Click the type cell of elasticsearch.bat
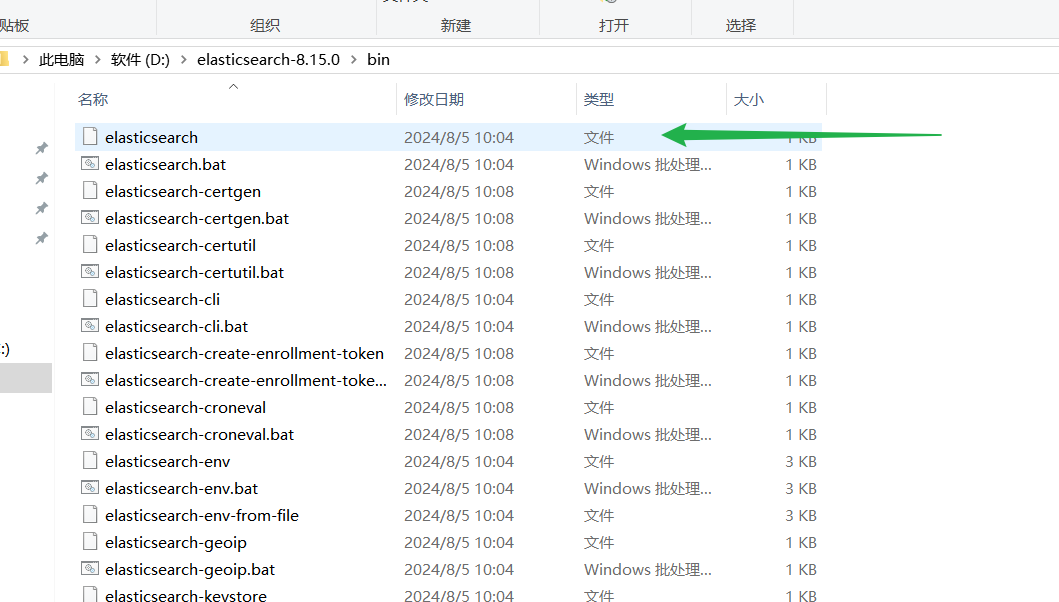The image size is (1059, 602). [648, 164]
